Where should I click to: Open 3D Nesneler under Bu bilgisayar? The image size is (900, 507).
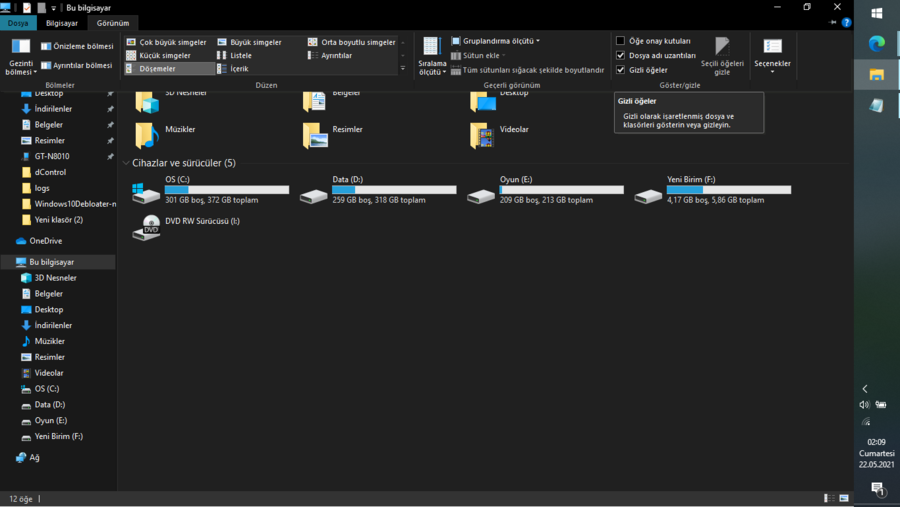tap(55, 278)
